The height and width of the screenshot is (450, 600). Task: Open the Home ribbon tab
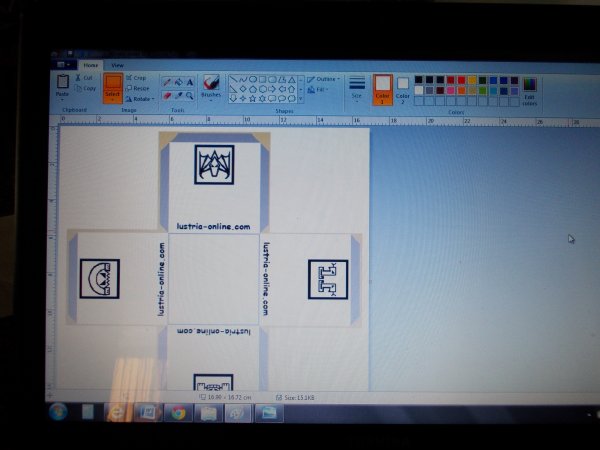pos(92,63)
